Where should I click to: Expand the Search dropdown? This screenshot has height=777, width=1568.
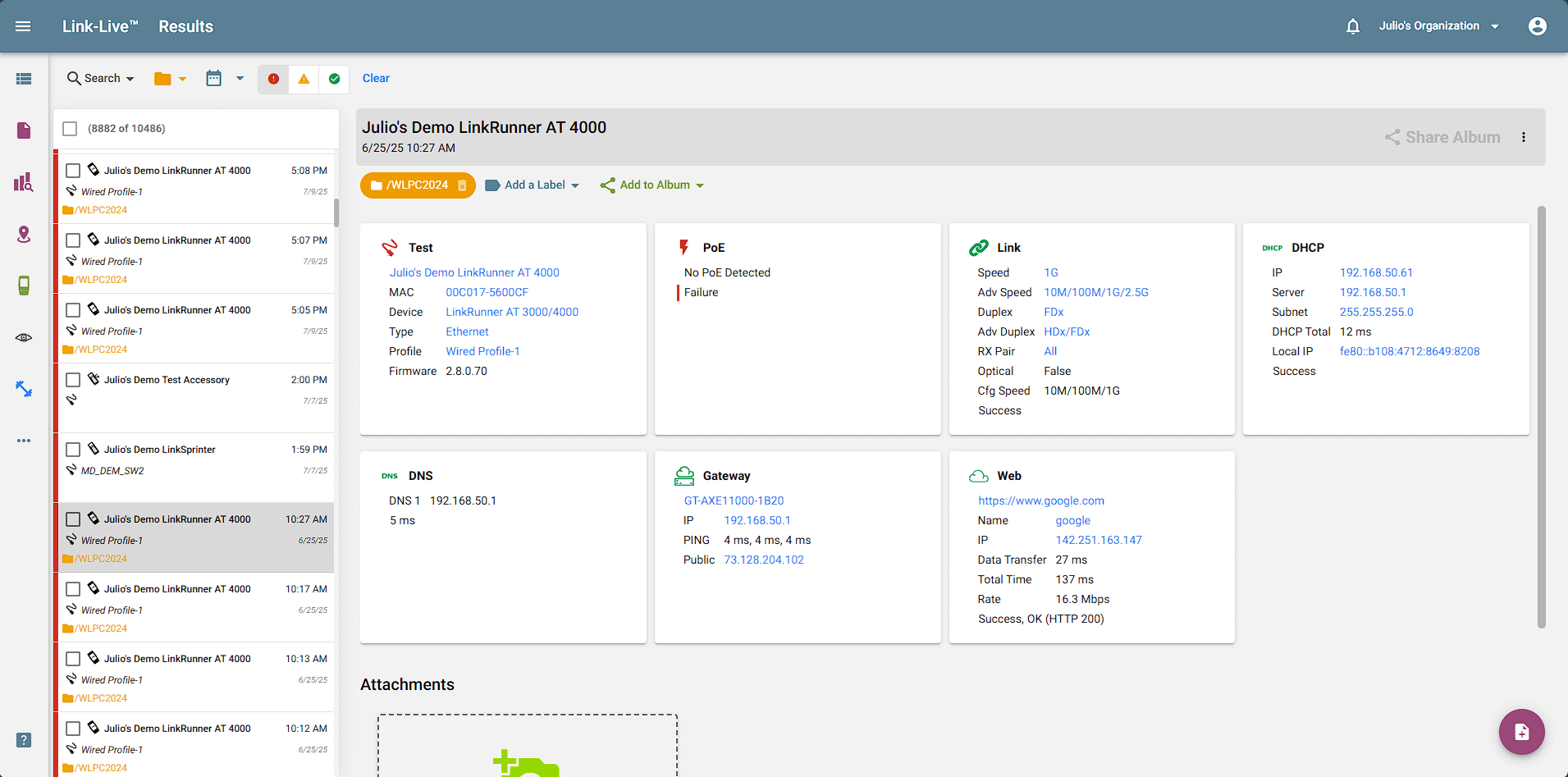pyautogui.click(x=101, y=79)
